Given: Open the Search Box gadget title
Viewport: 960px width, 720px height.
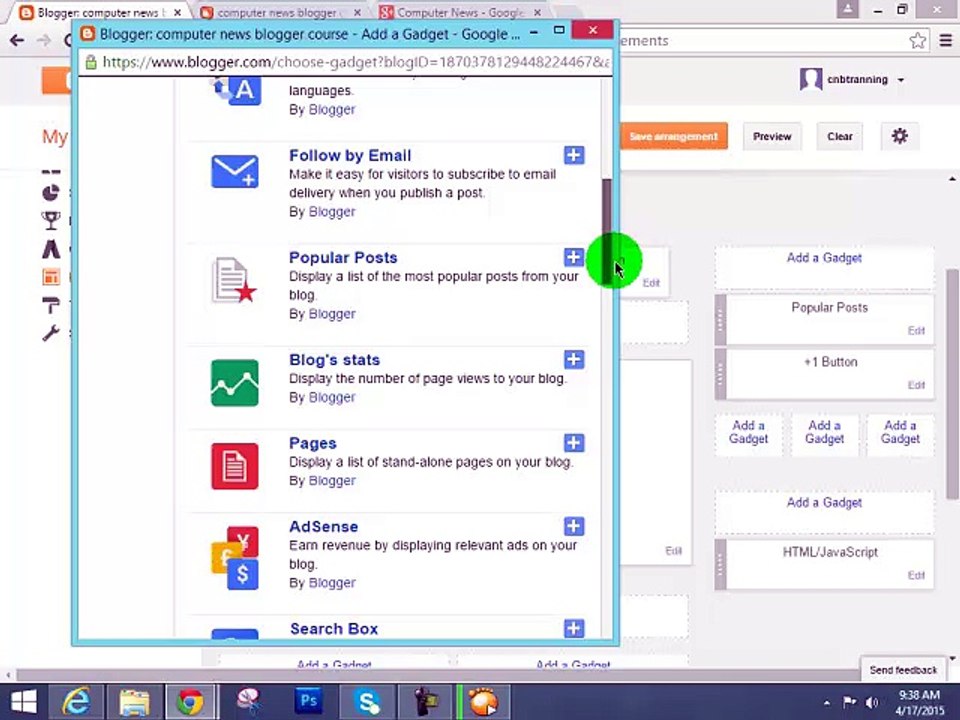Looking at the screenshot, I should click(x=334, y=629).
